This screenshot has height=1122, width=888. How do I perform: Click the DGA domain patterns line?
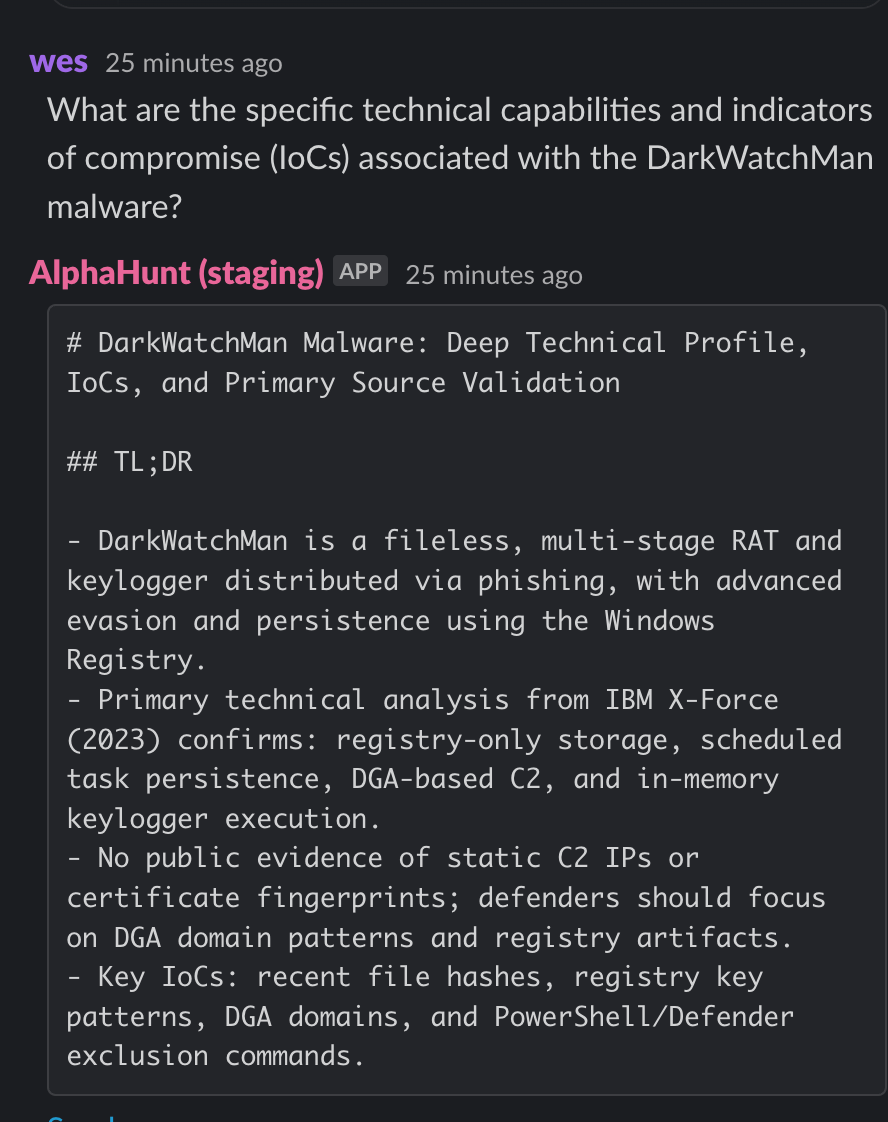click(429, 937)
